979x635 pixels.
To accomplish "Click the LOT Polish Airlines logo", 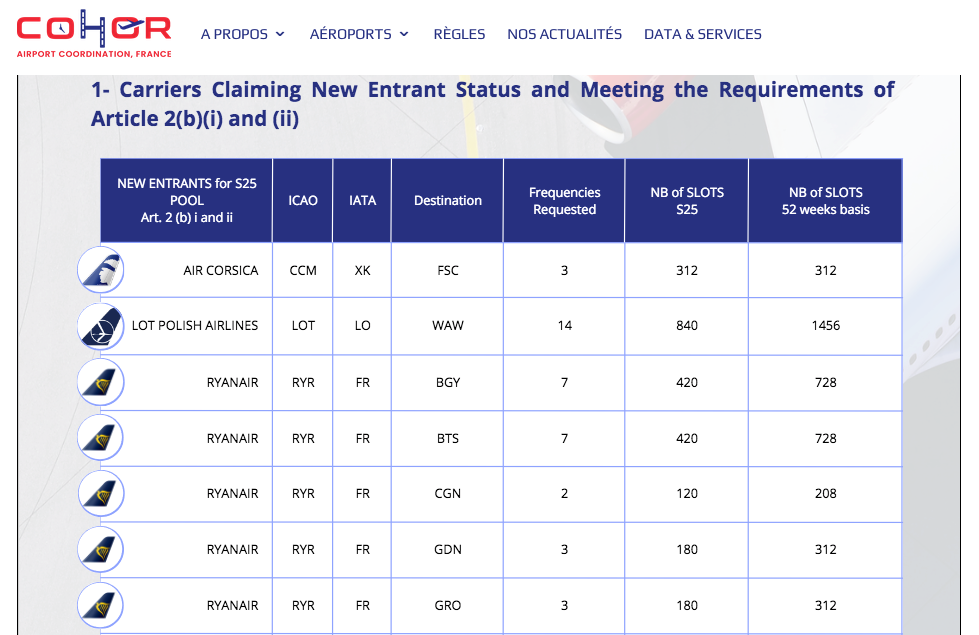I will point(101,326).
